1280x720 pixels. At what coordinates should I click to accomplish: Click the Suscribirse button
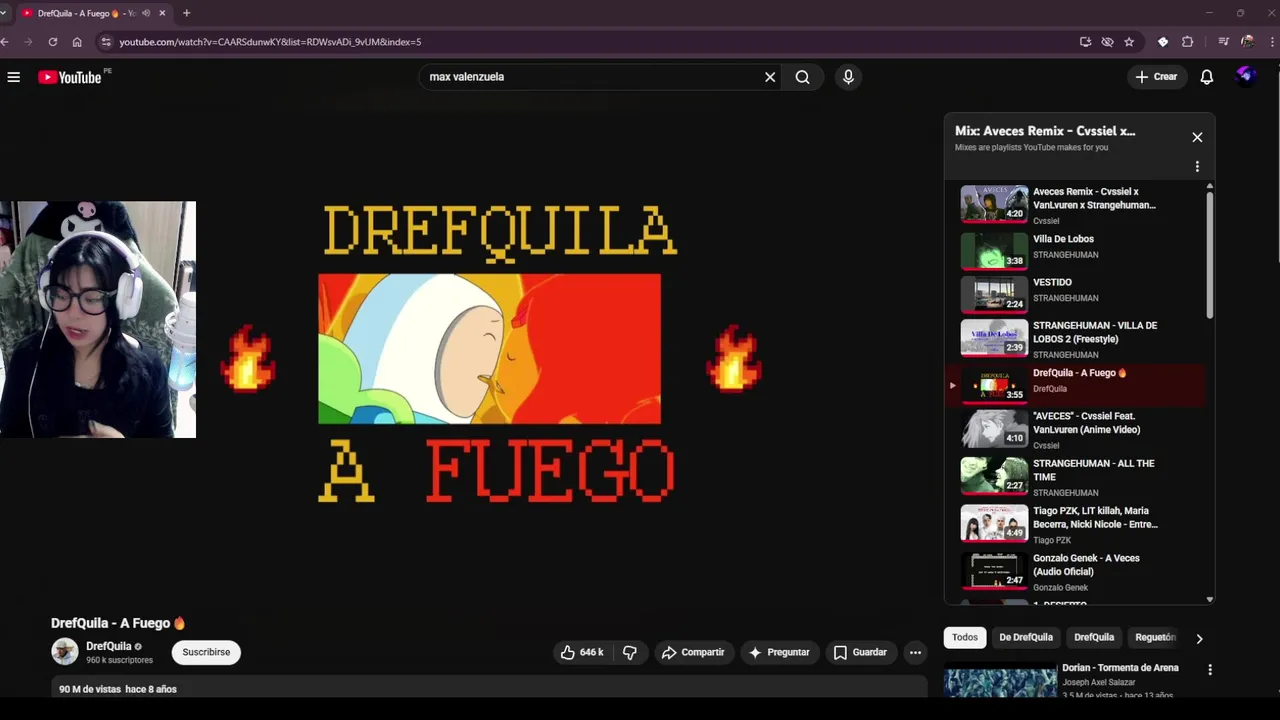[x=206, y=652]
